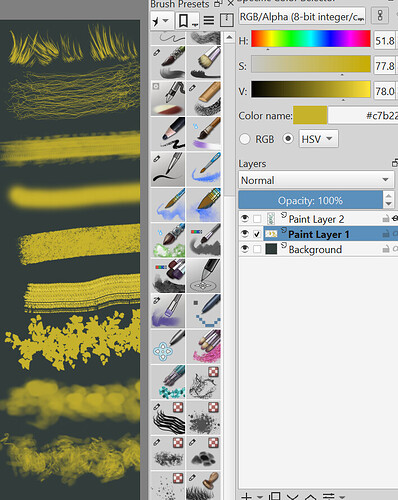Screen dimensions: 398x500
Task: Choose the pixel art pen preset
Action: [204, 311]
